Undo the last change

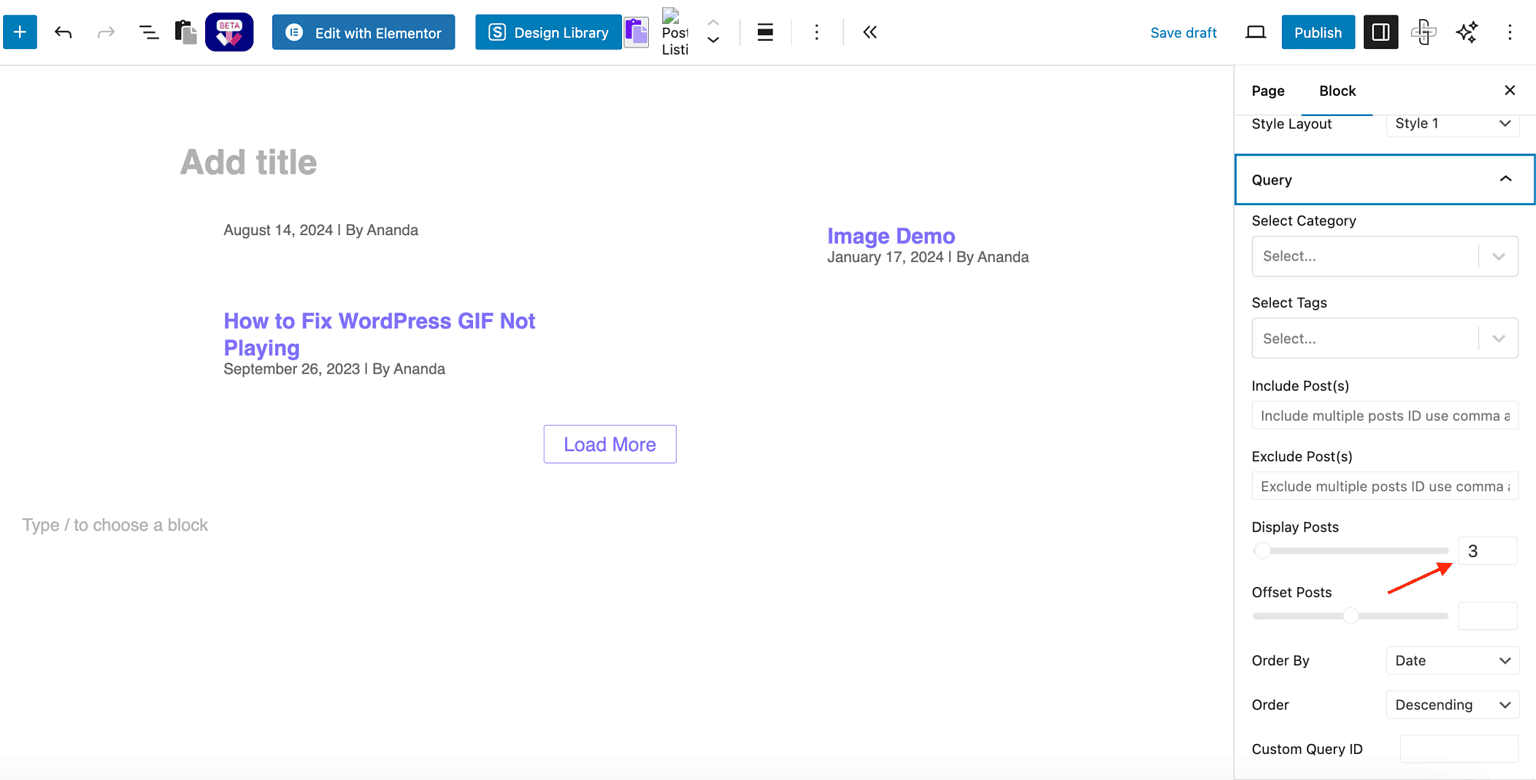tap(63, 32)
